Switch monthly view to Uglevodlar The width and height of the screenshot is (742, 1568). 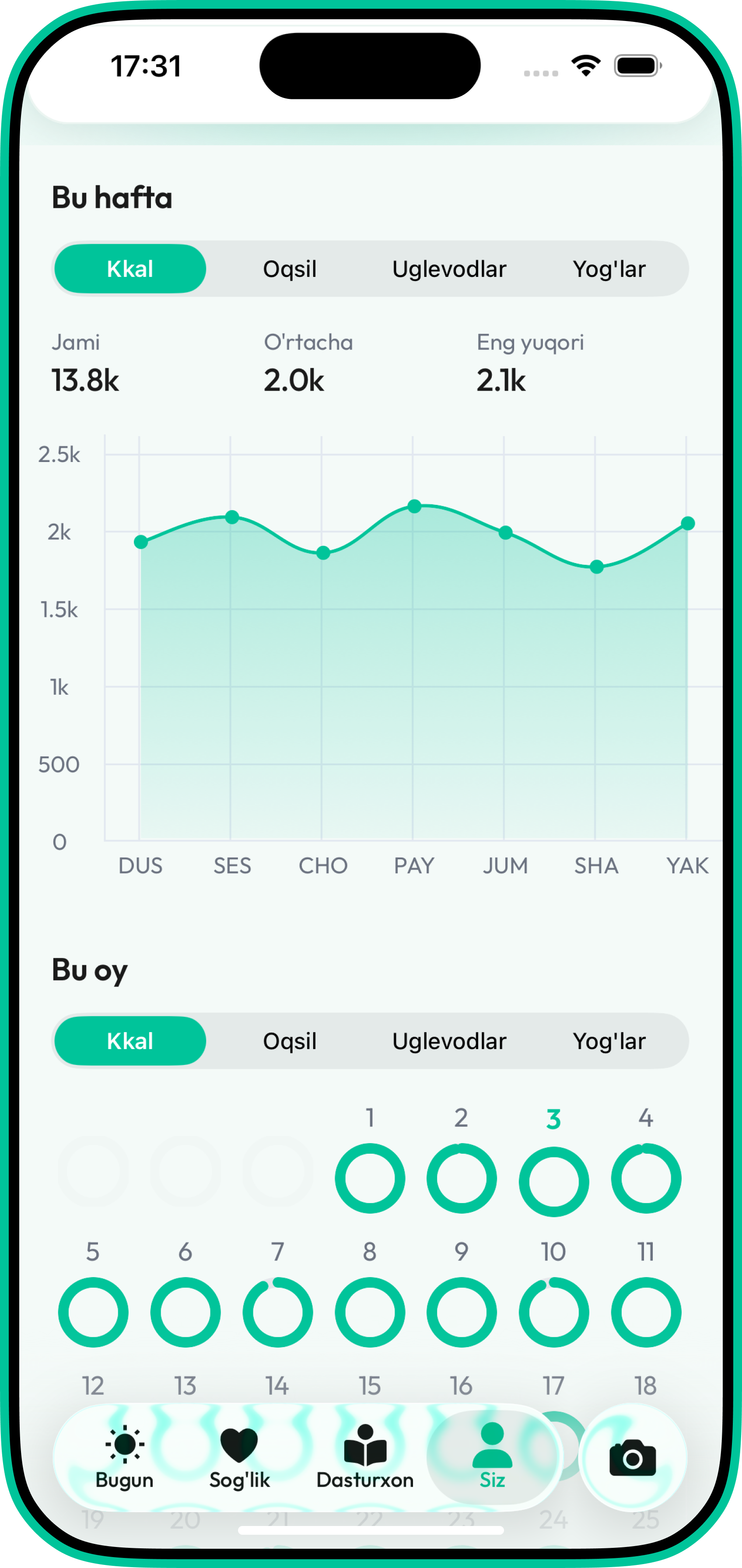point(449,1041)
